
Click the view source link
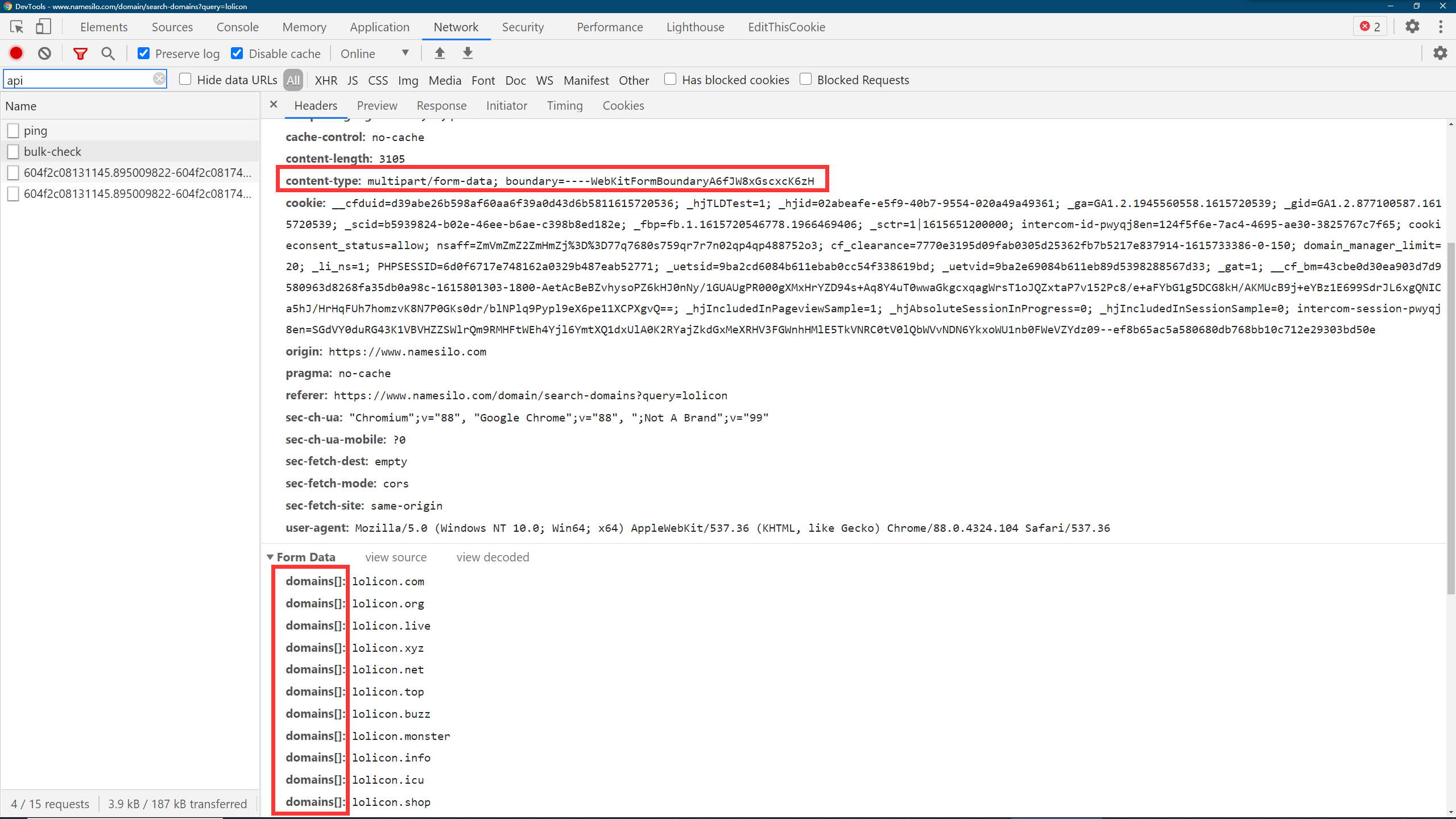coord(396,557)
